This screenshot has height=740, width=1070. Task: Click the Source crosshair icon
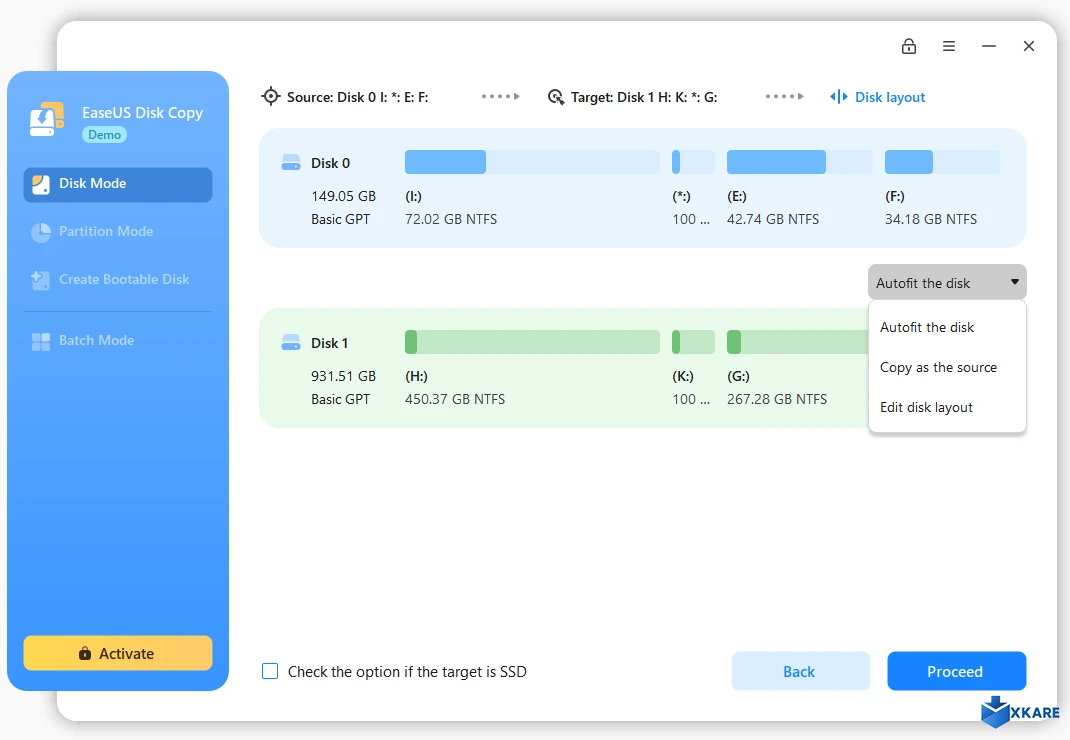[x=271, y=96]
